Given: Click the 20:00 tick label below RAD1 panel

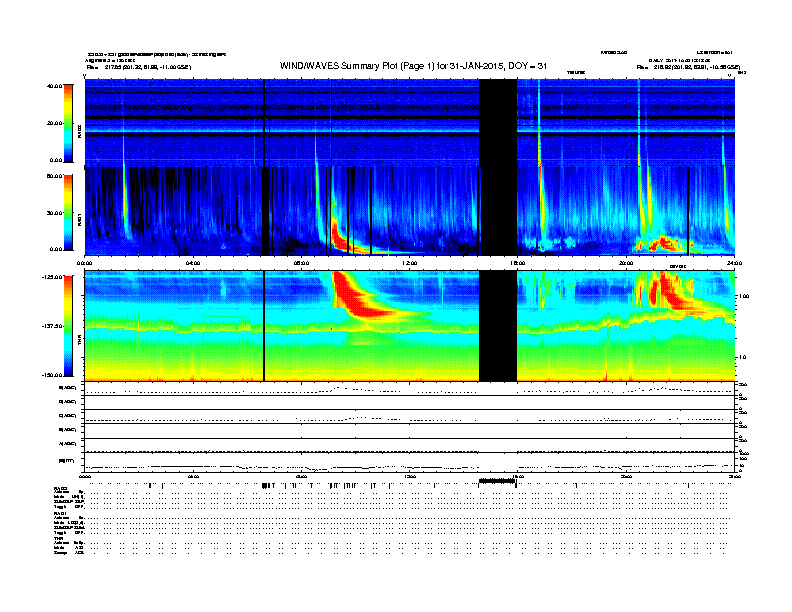Looking at the screenshot, I should [x=626, y=263].
